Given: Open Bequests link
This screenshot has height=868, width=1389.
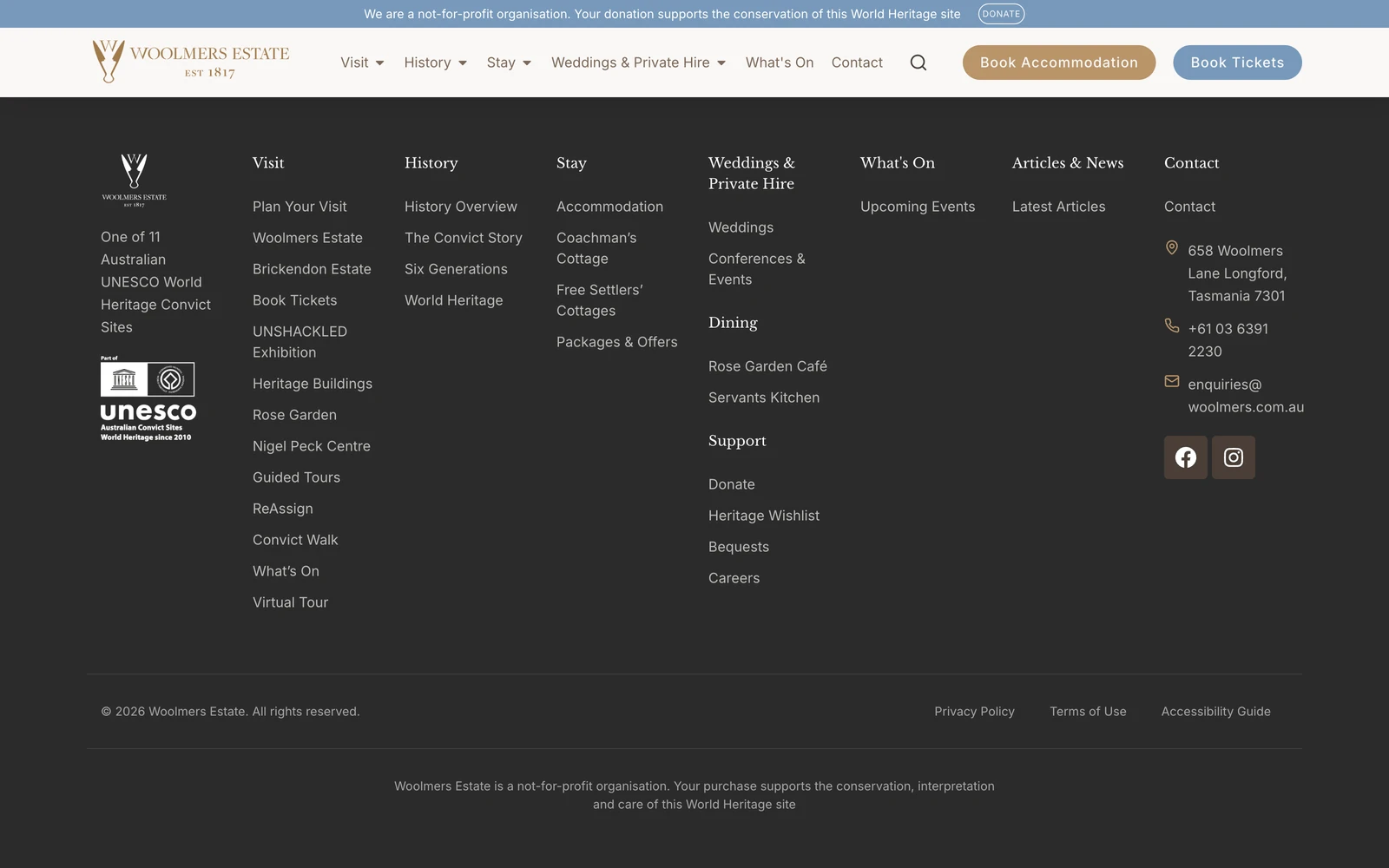Looking at the screenshot, I should [x=739, y=547].
